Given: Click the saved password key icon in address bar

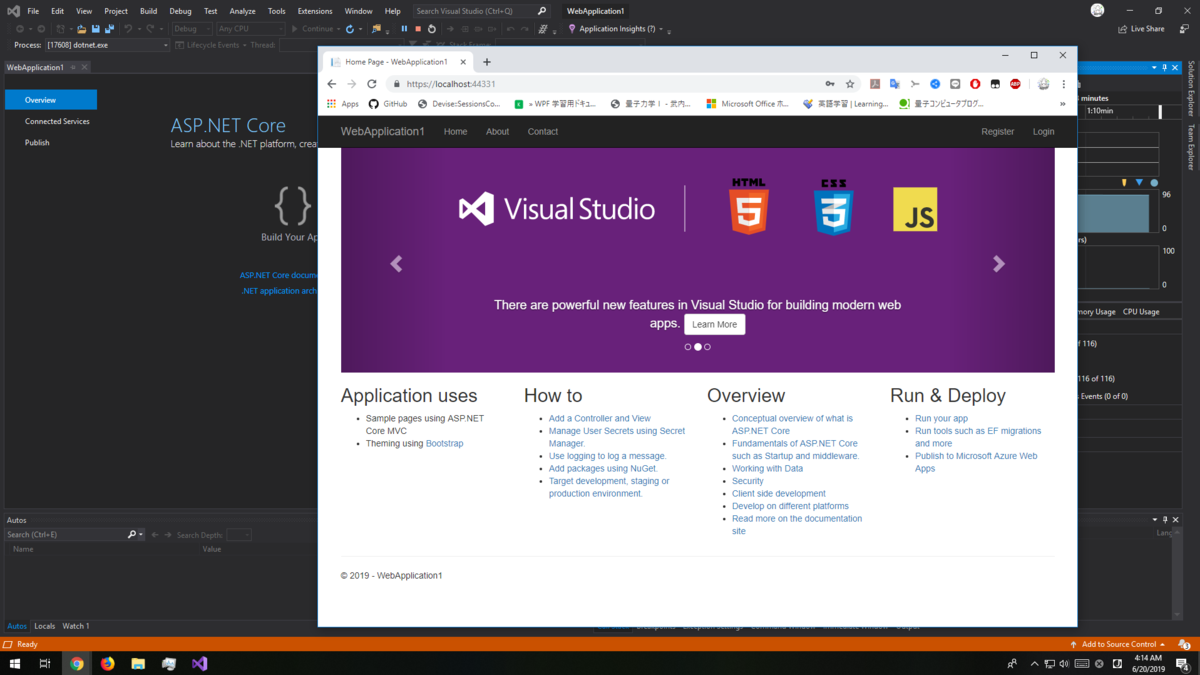Looking at the screenshot, I should coord(830,84).
